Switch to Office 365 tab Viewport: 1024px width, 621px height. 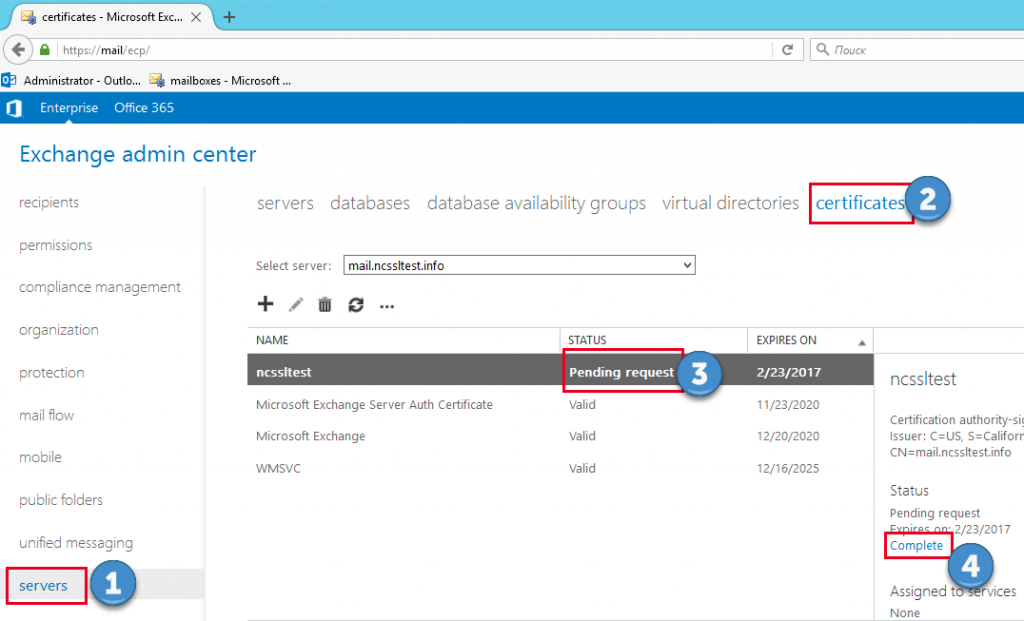click(x=144, y=108)
